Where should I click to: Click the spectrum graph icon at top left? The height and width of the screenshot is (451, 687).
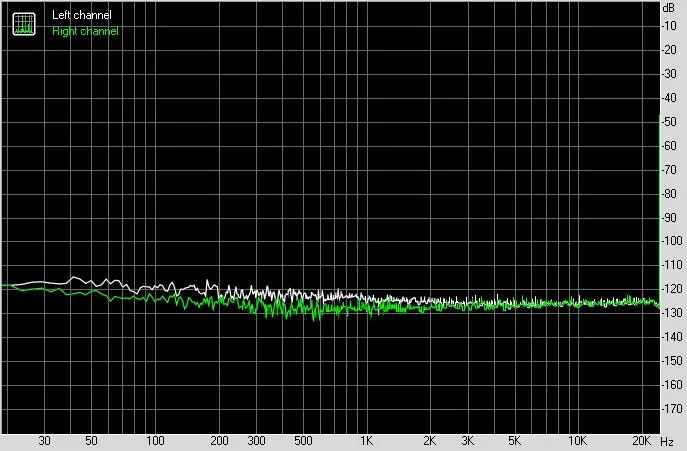coord(24,24)
